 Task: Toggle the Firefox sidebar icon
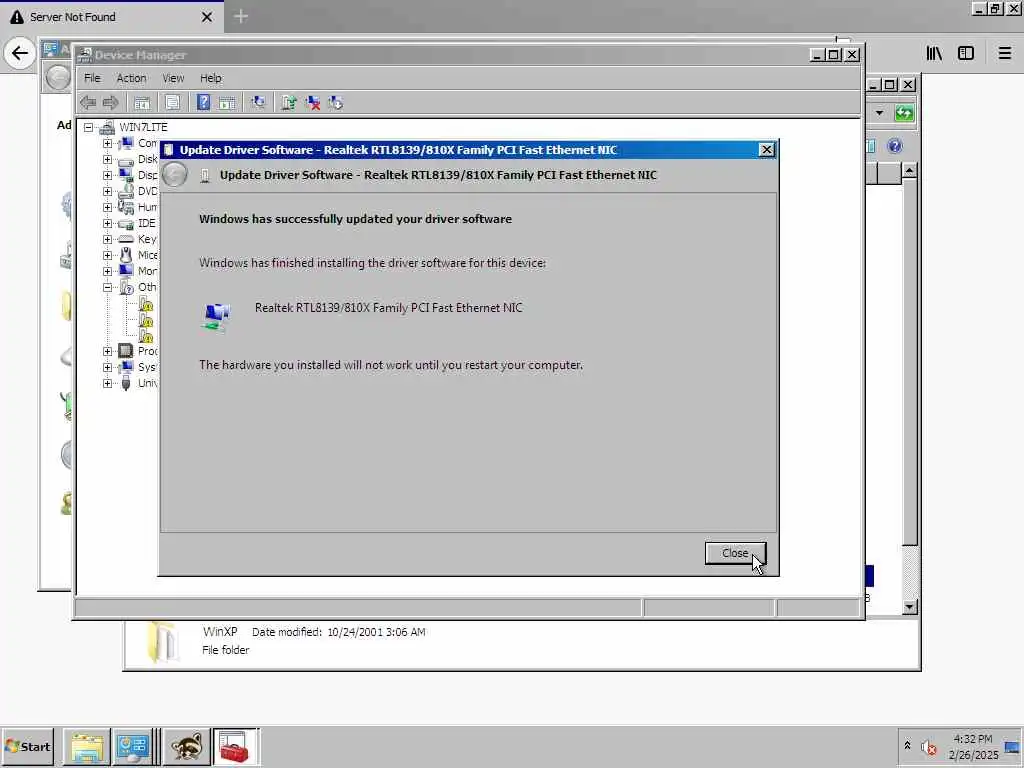point(966,54)
